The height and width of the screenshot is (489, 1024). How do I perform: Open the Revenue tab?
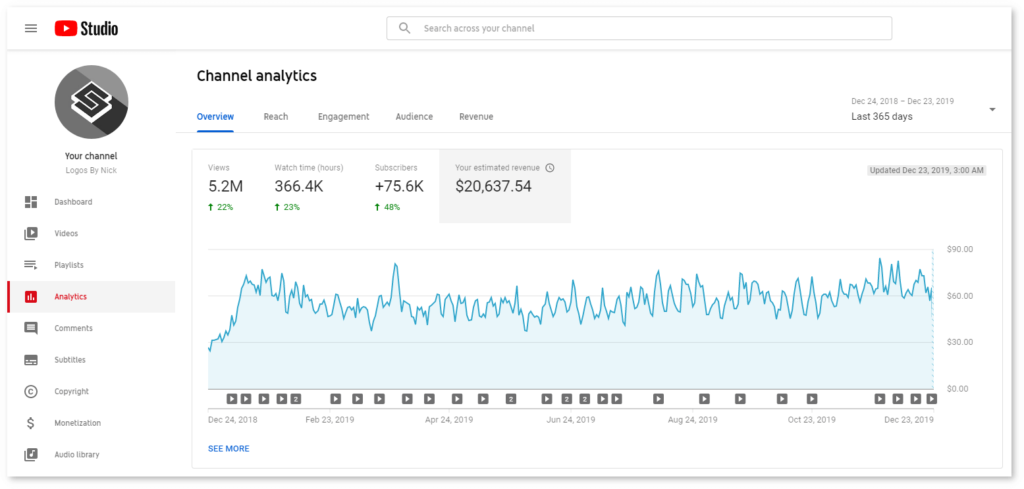pos(476,117)
